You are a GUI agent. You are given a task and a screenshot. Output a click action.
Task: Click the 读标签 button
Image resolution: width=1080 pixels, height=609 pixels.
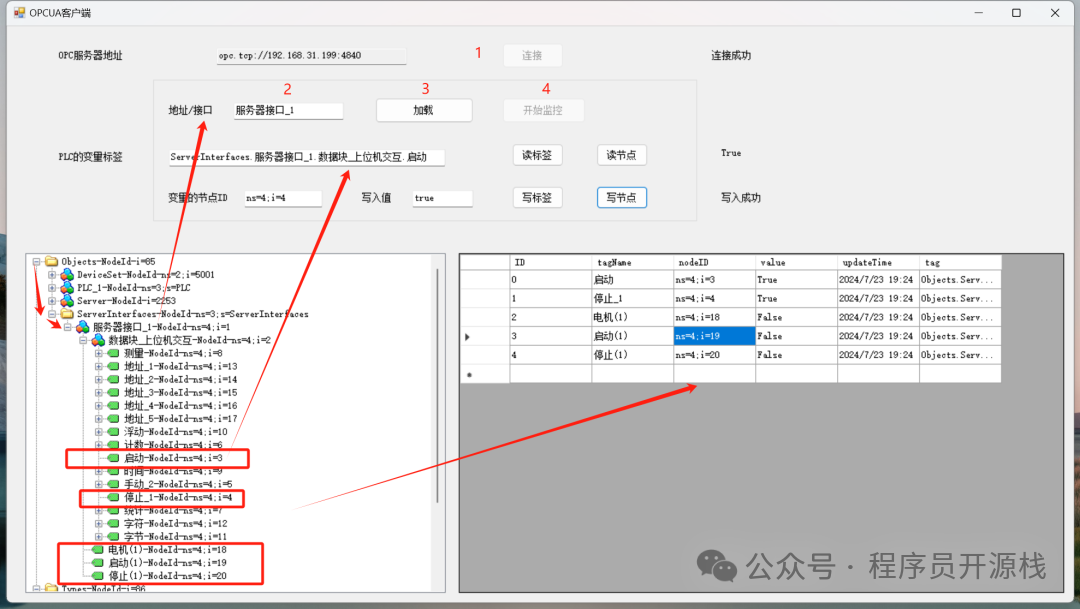(537, 155)
